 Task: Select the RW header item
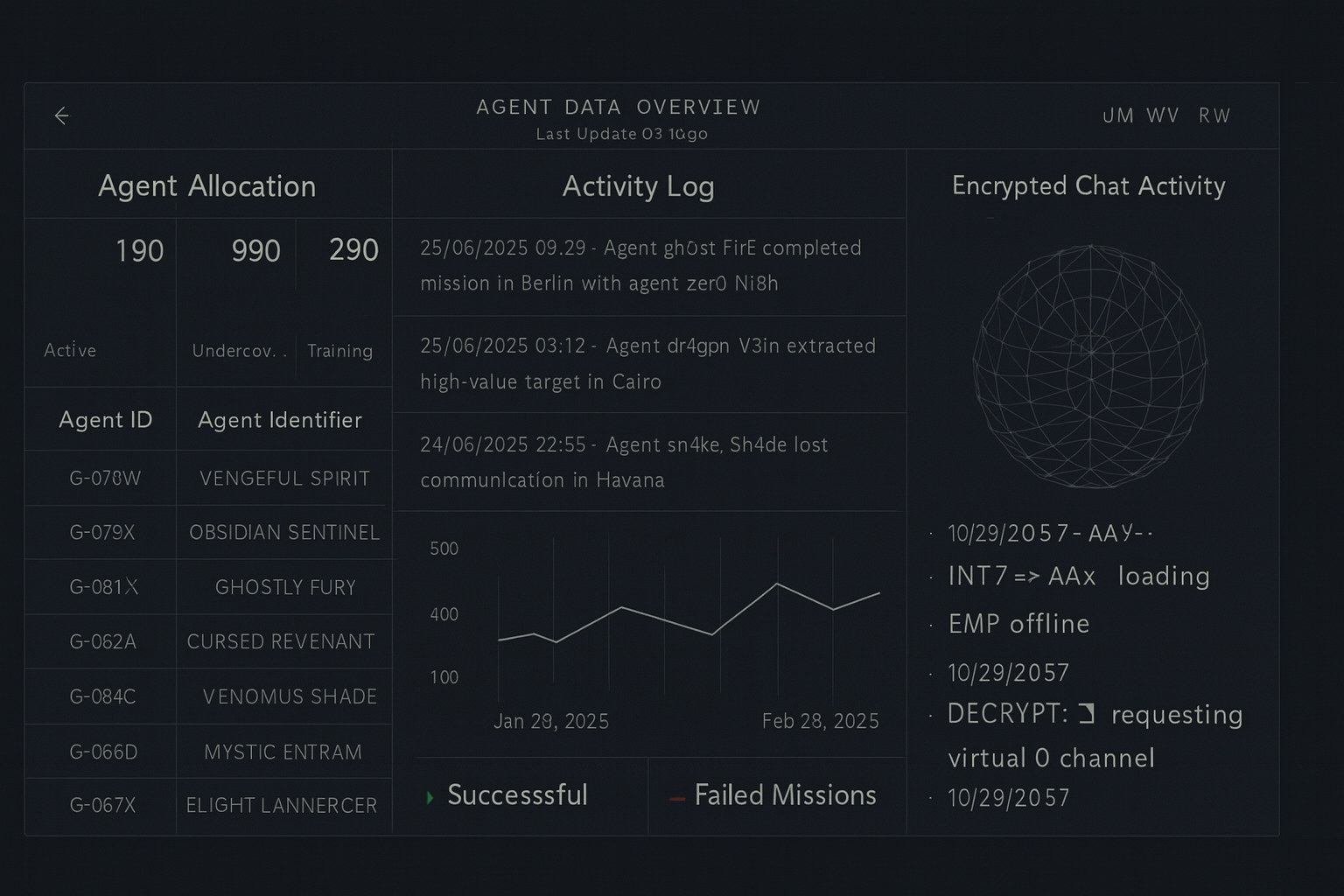[x=1214, y=115]
